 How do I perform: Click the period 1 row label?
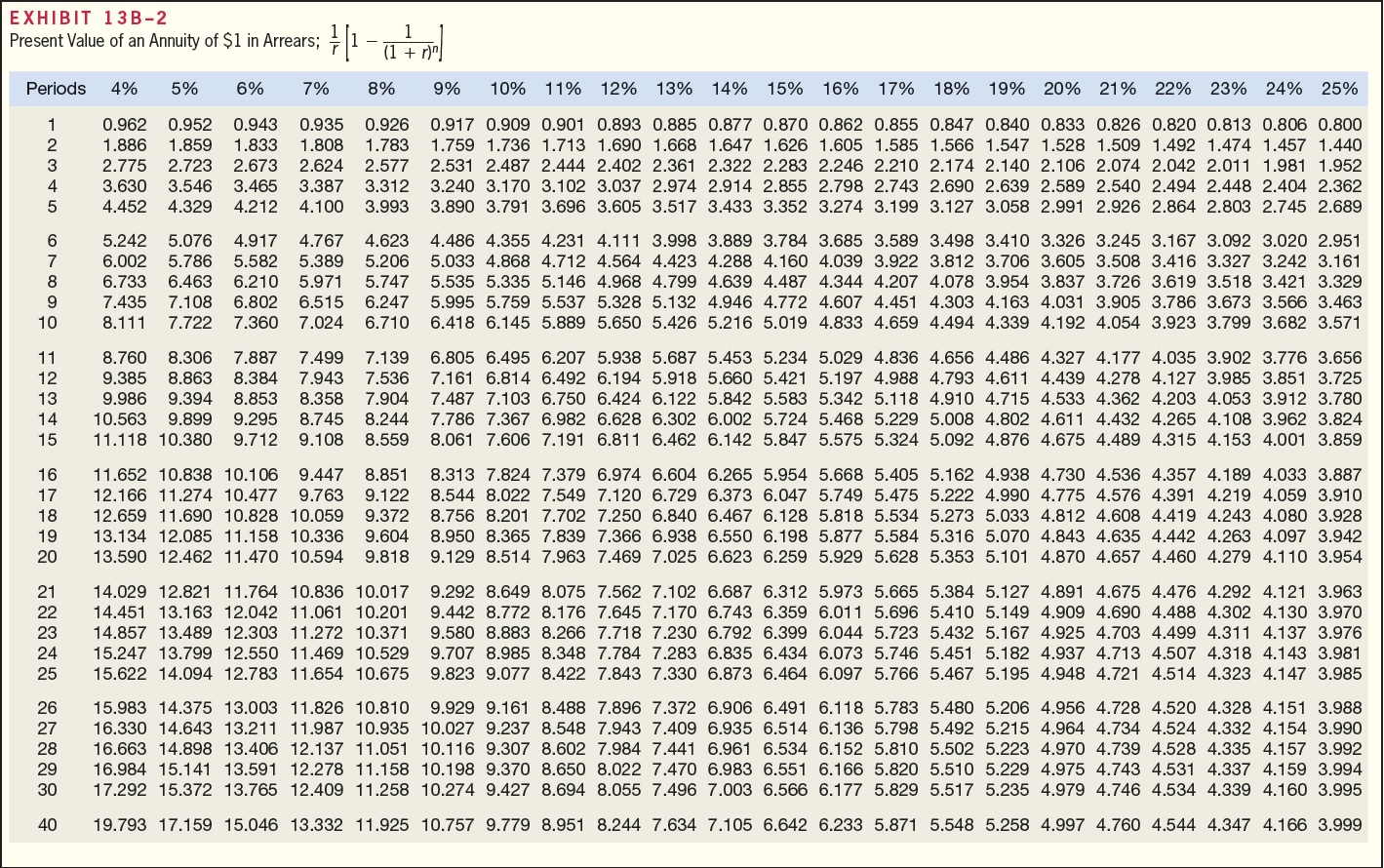point(51,125)
